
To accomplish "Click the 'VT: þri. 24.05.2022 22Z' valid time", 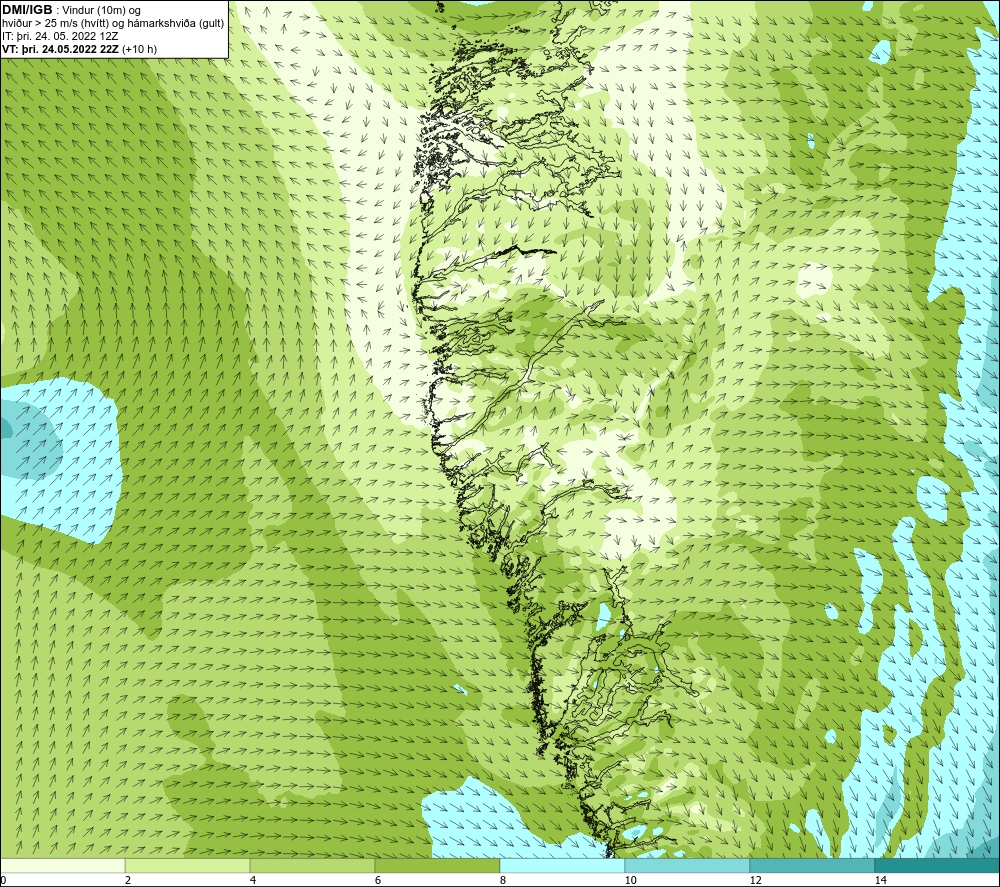I will (61, 49).
